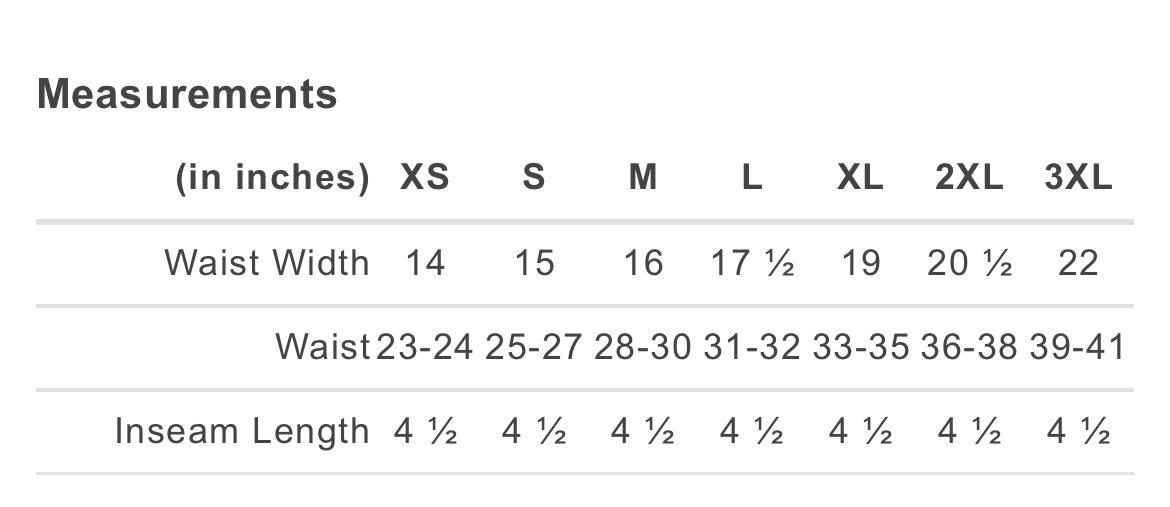
Task: Click the Waist Width row label
Action: pos(267,263)
